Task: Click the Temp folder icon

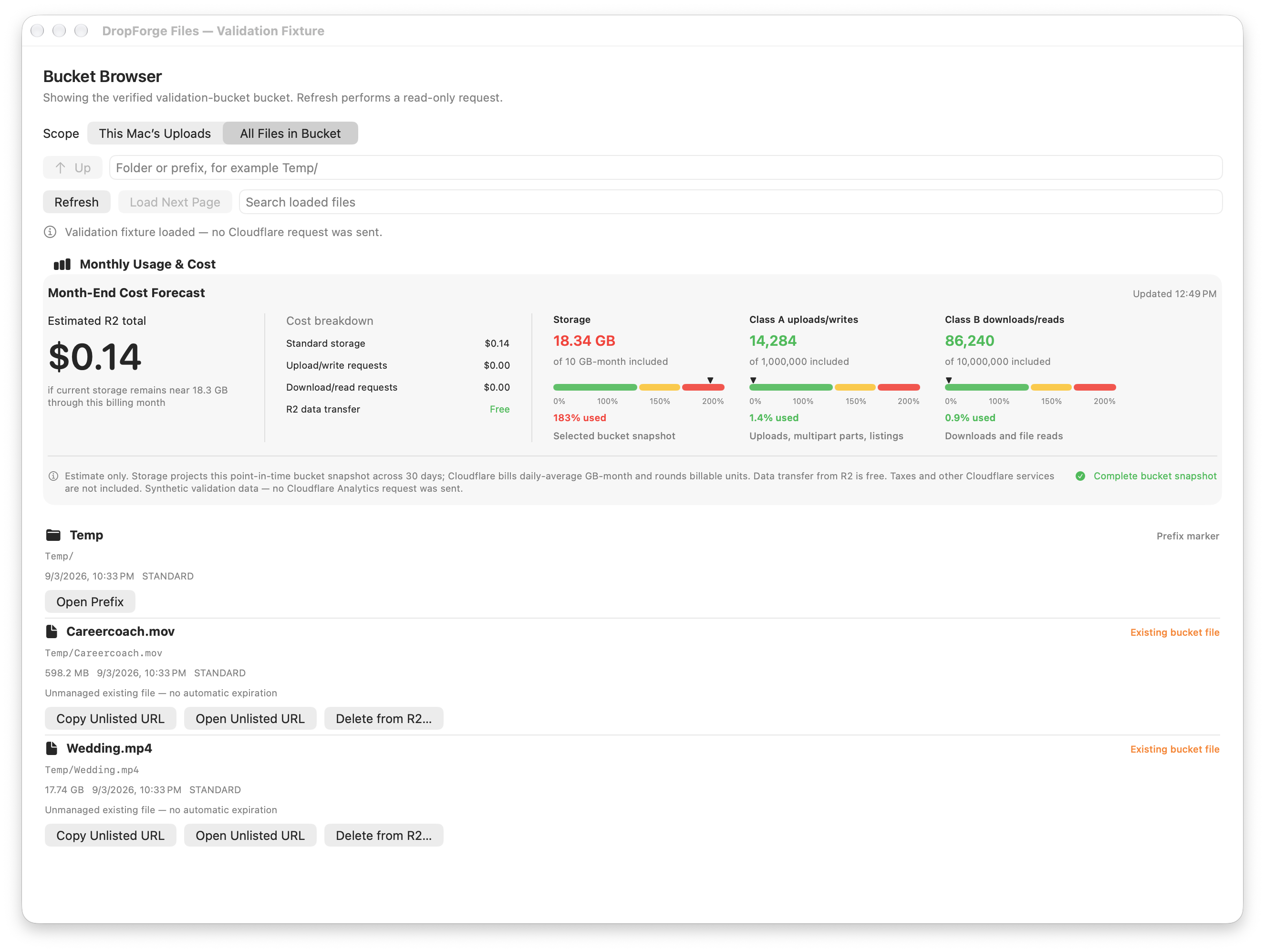Action: pyautogui.click(x=53, y=535)
